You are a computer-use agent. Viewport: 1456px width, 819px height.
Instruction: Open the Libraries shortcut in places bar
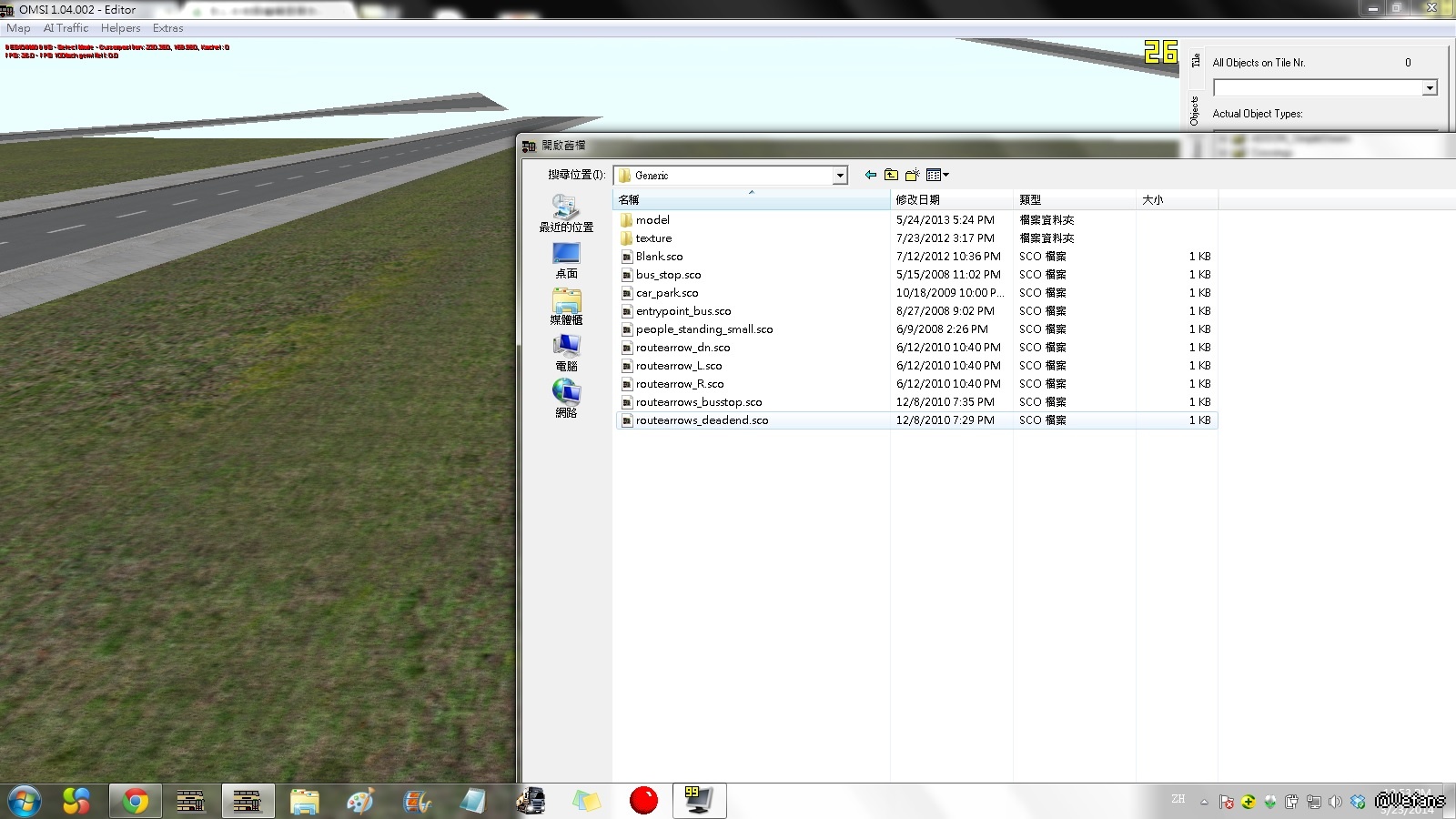(x=566, y=307)
